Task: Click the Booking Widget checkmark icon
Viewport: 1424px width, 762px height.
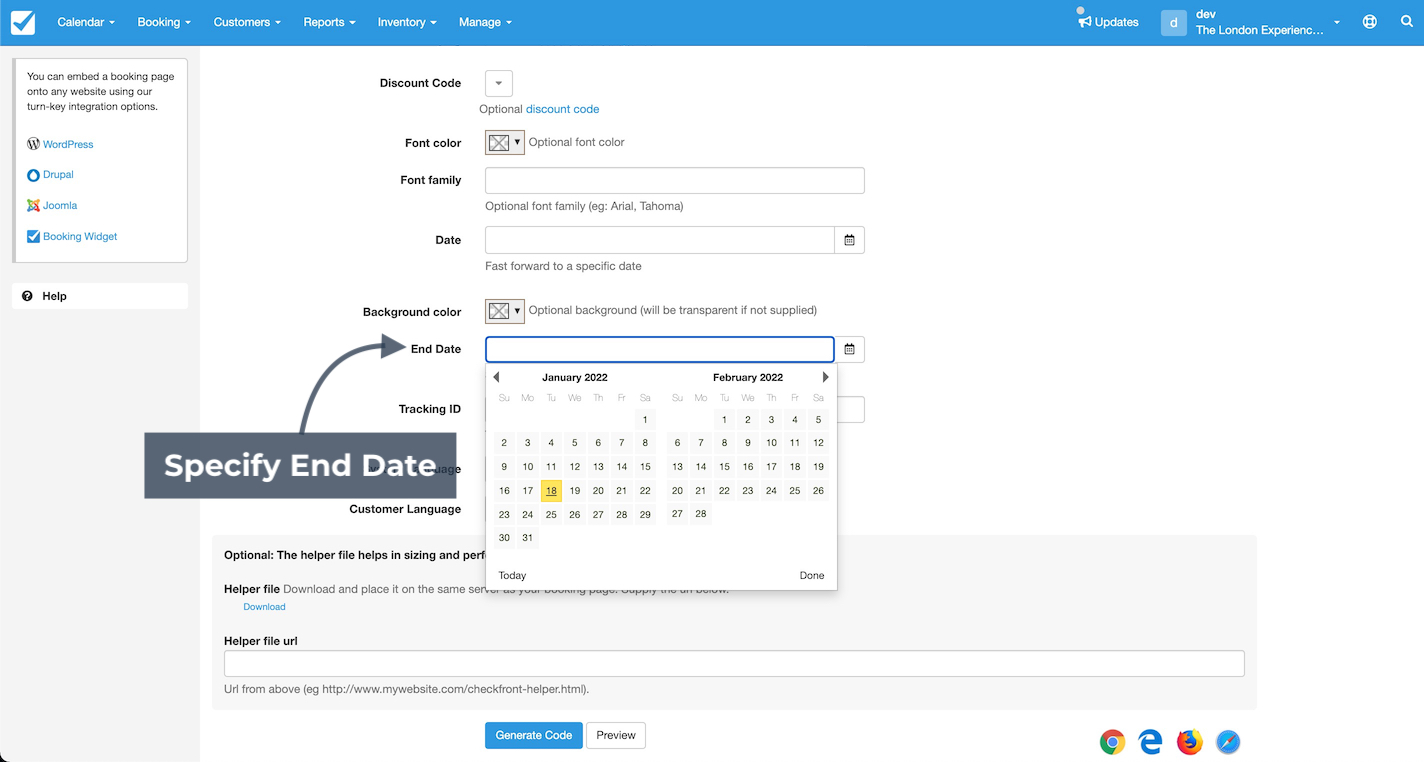Action: 33,236
